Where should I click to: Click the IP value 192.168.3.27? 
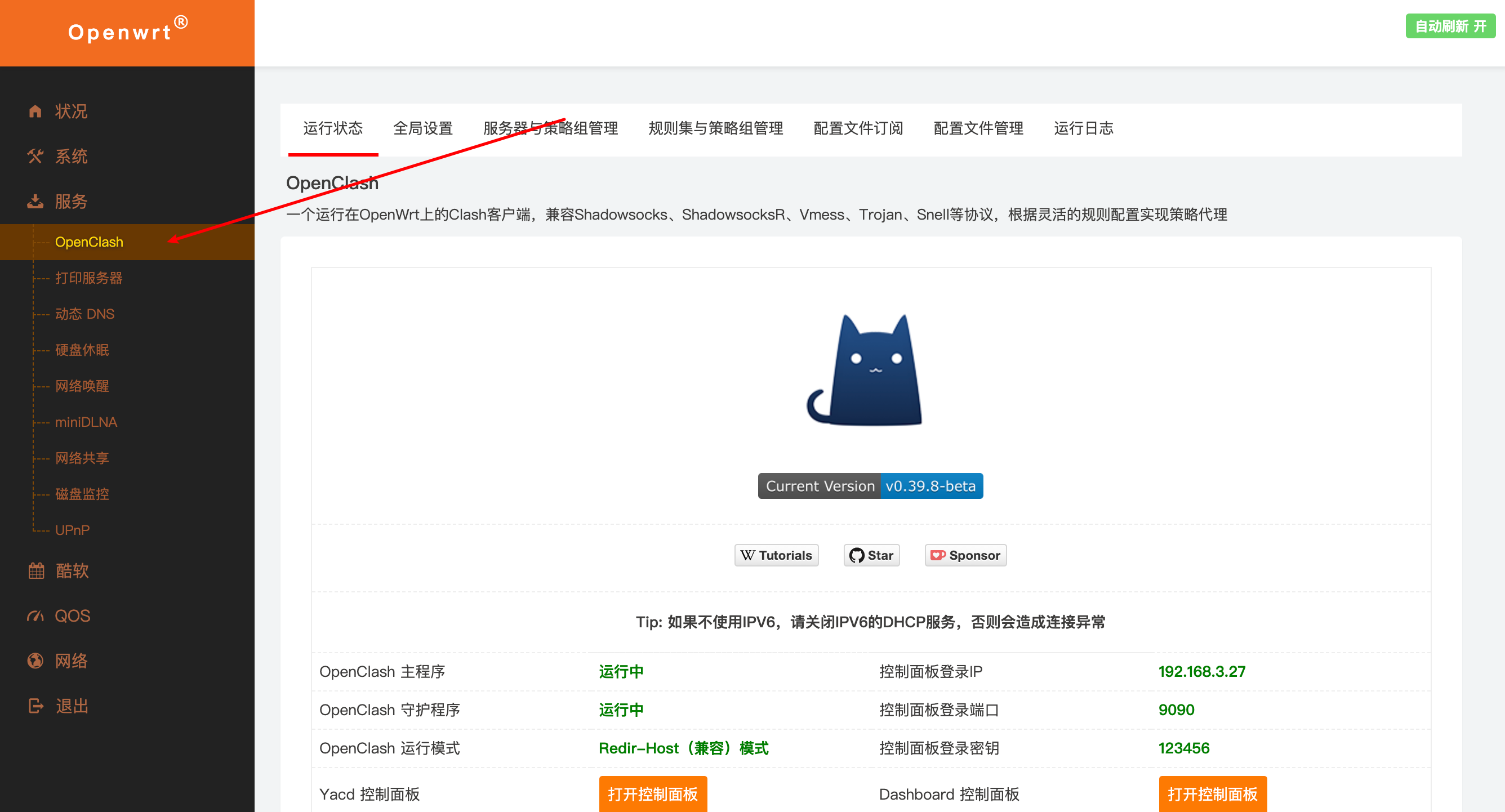1202,672
